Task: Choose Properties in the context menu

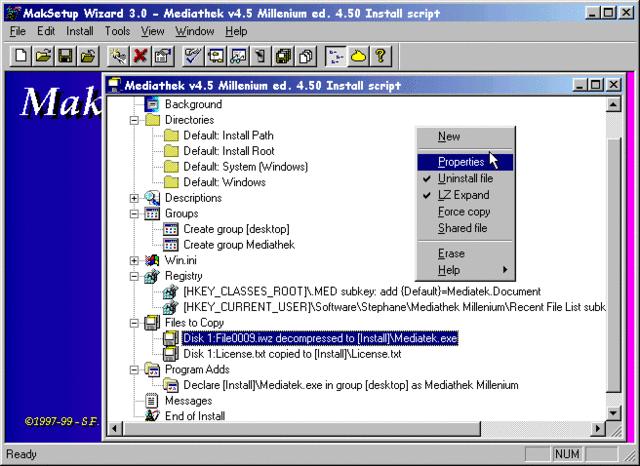Action: pos(464,162)
